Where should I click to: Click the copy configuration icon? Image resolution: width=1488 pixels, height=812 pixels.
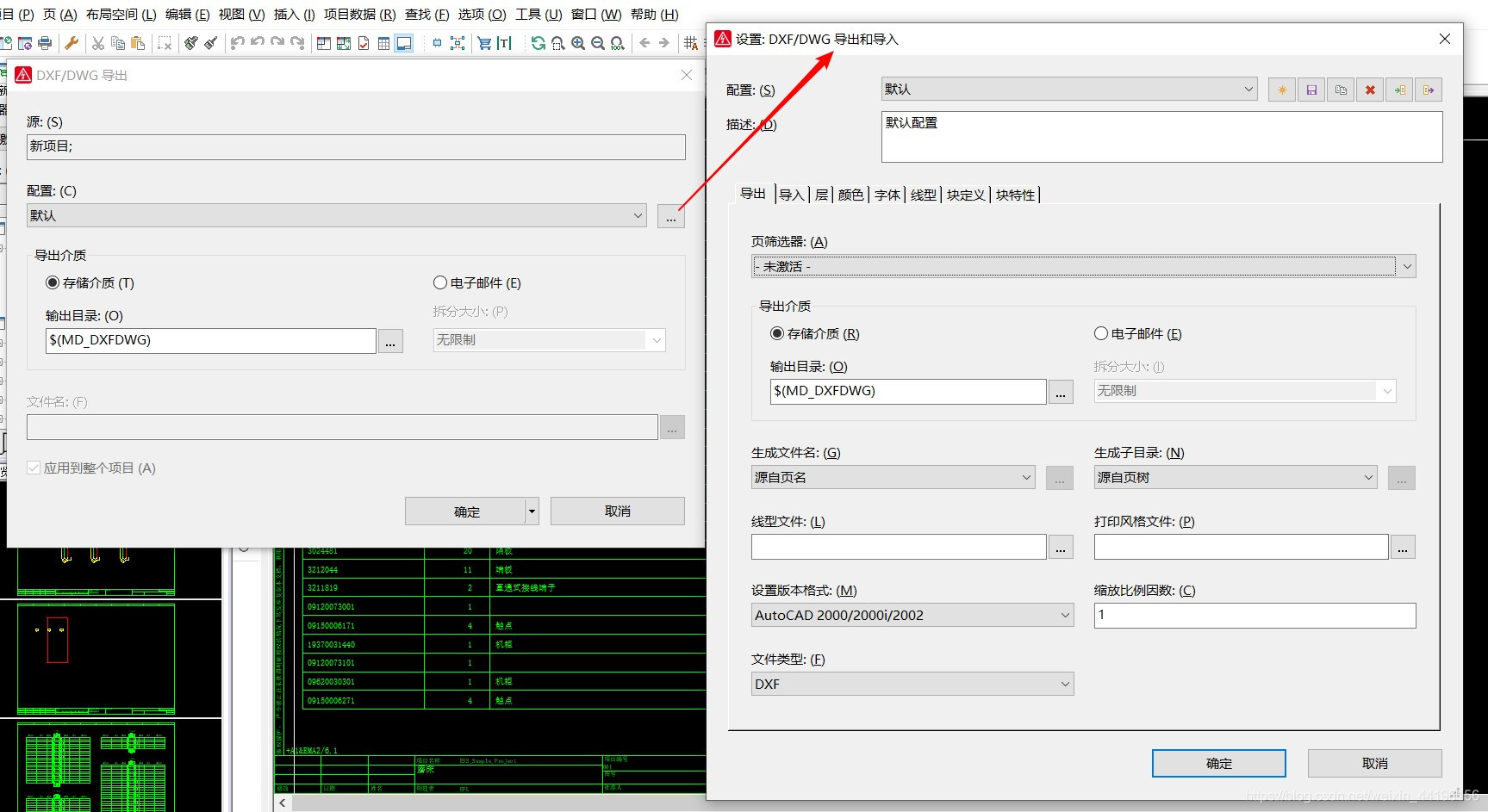[1341, 90]
